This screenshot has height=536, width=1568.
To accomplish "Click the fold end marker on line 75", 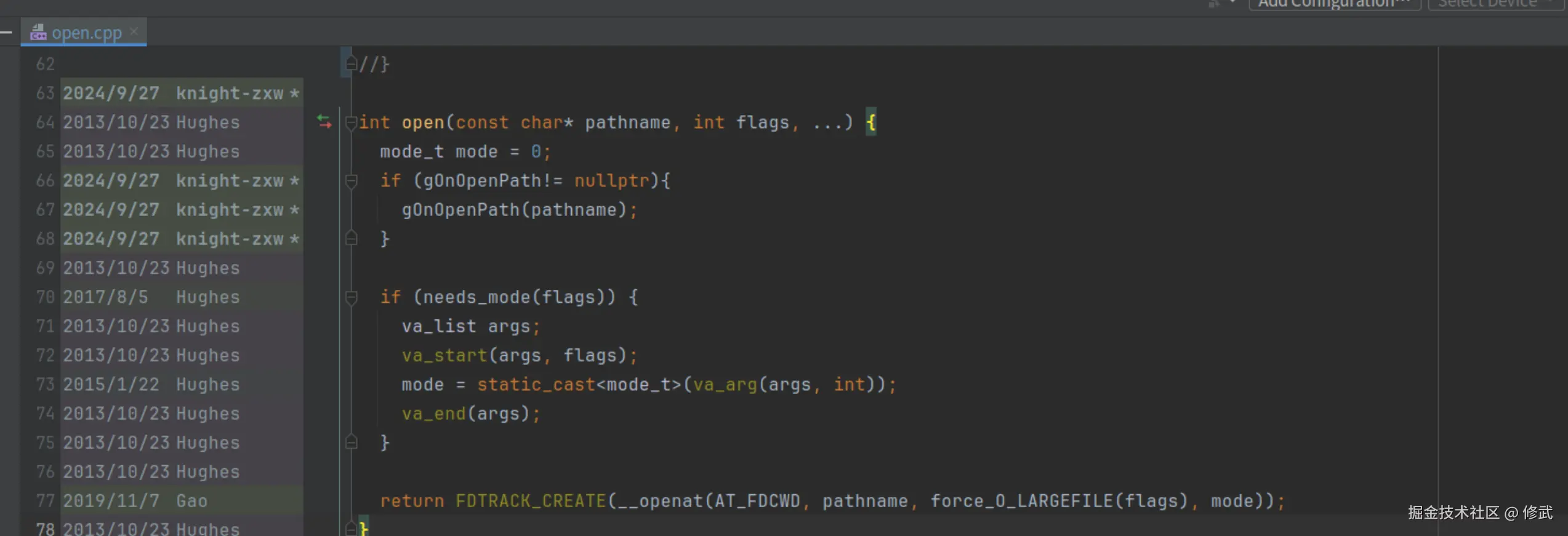I will 352,442.
